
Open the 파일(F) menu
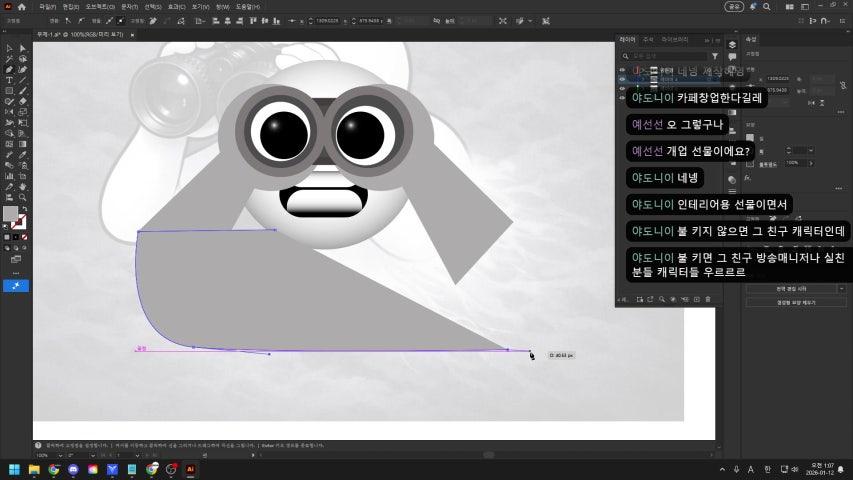tap(47, 7)
